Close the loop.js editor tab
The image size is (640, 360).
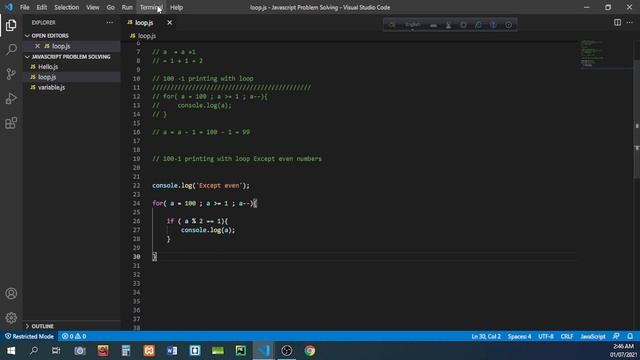click(169, 22)
